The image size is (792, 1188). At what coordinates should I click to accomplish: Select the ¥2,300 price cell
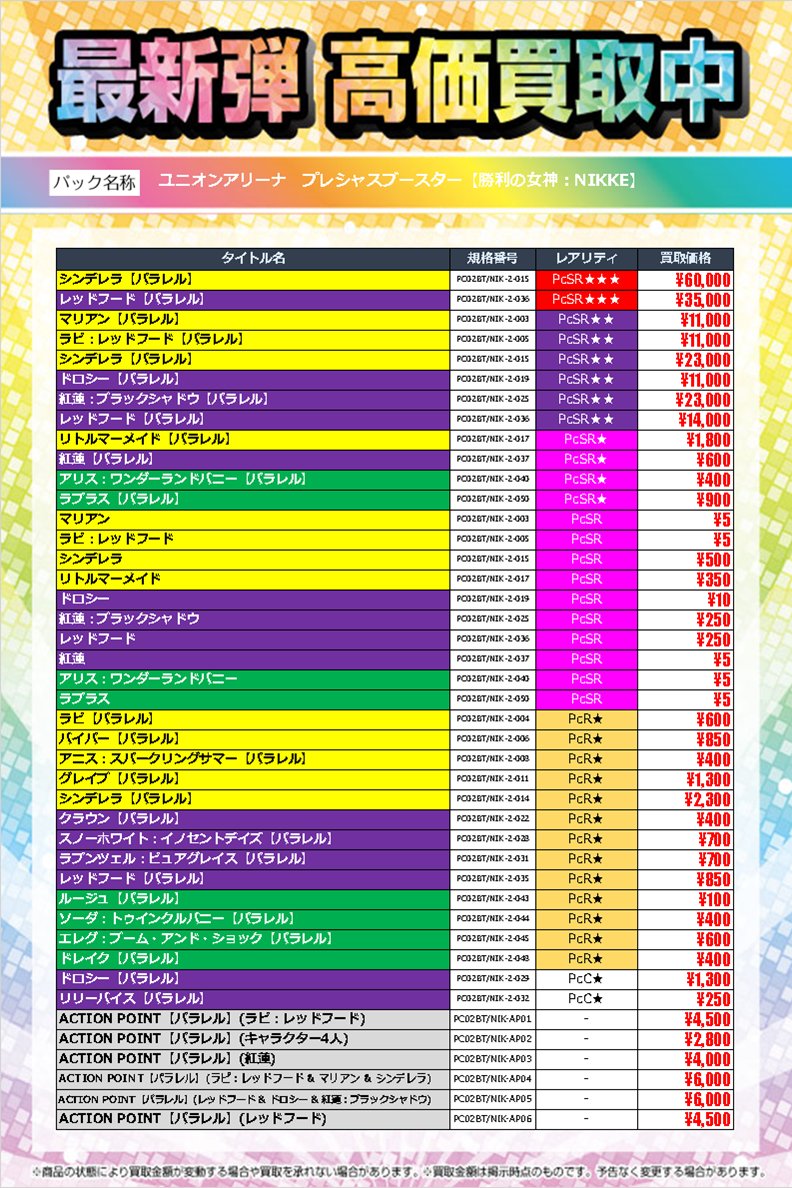685,799
